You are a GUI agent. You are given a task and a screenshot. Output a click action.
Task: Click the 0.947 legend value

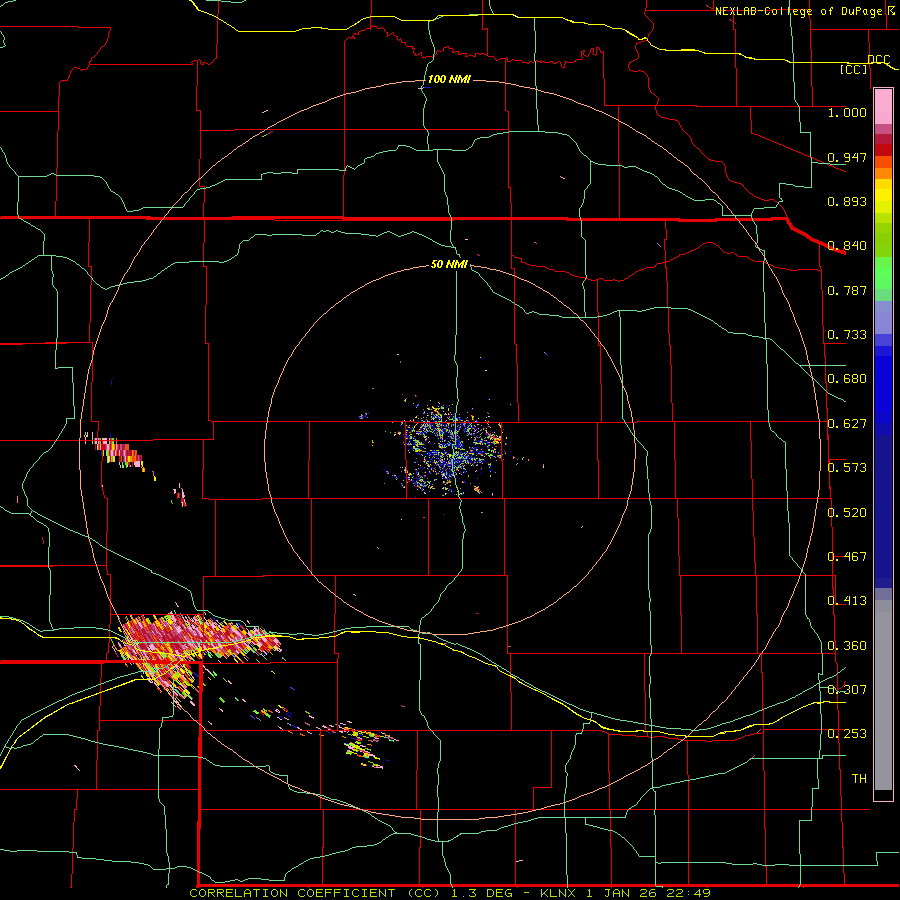(847, 157)
